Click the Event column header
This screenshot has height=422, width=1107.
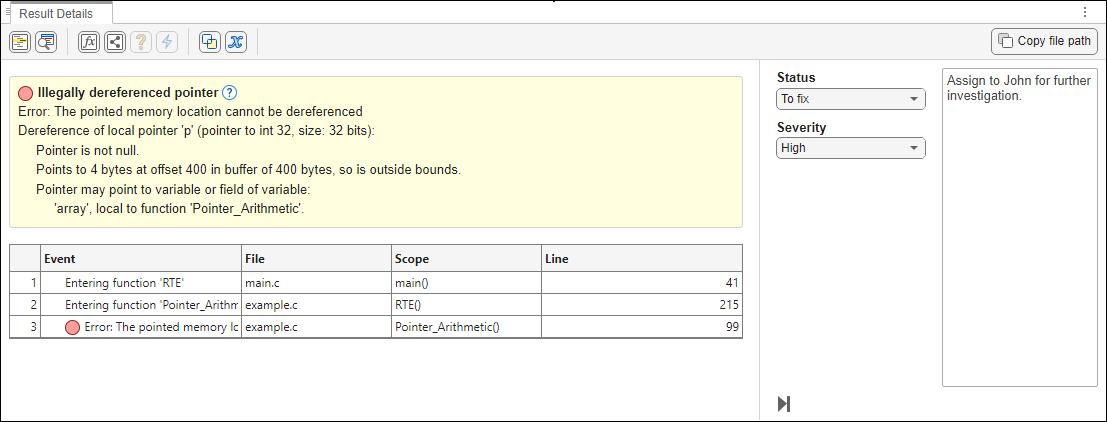pyautogui.click(x=140, y=259)
